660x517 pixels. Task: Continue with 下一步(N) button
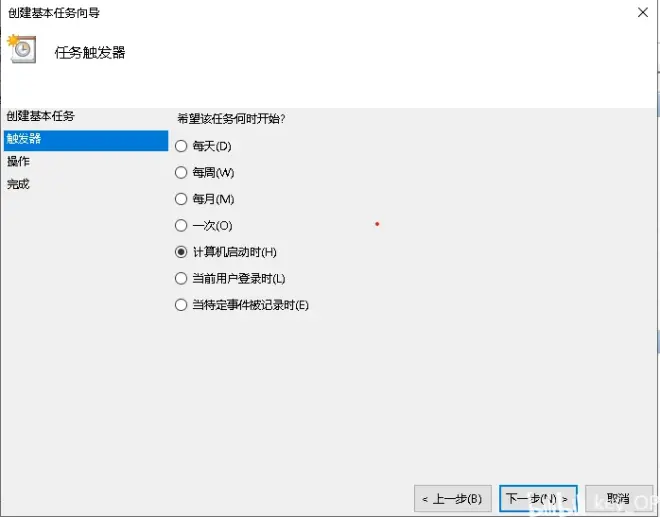(538, 499)
